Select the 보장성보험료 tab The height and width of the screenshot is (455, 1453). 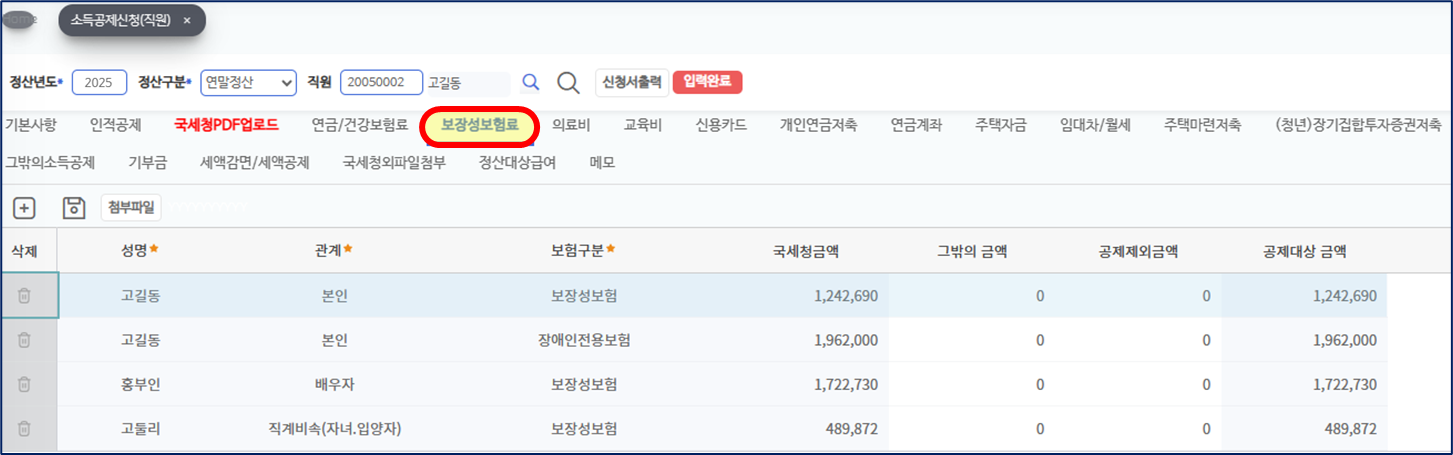[x=480, y=125]
